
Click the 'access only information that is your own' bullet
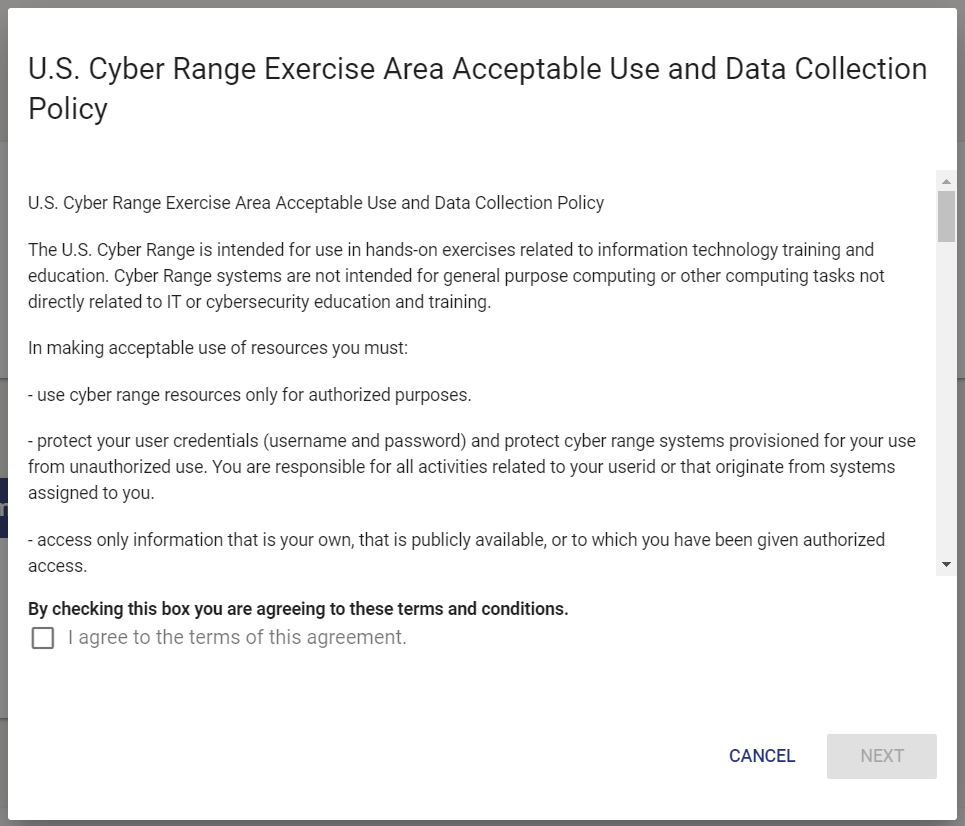pos(456,540)
